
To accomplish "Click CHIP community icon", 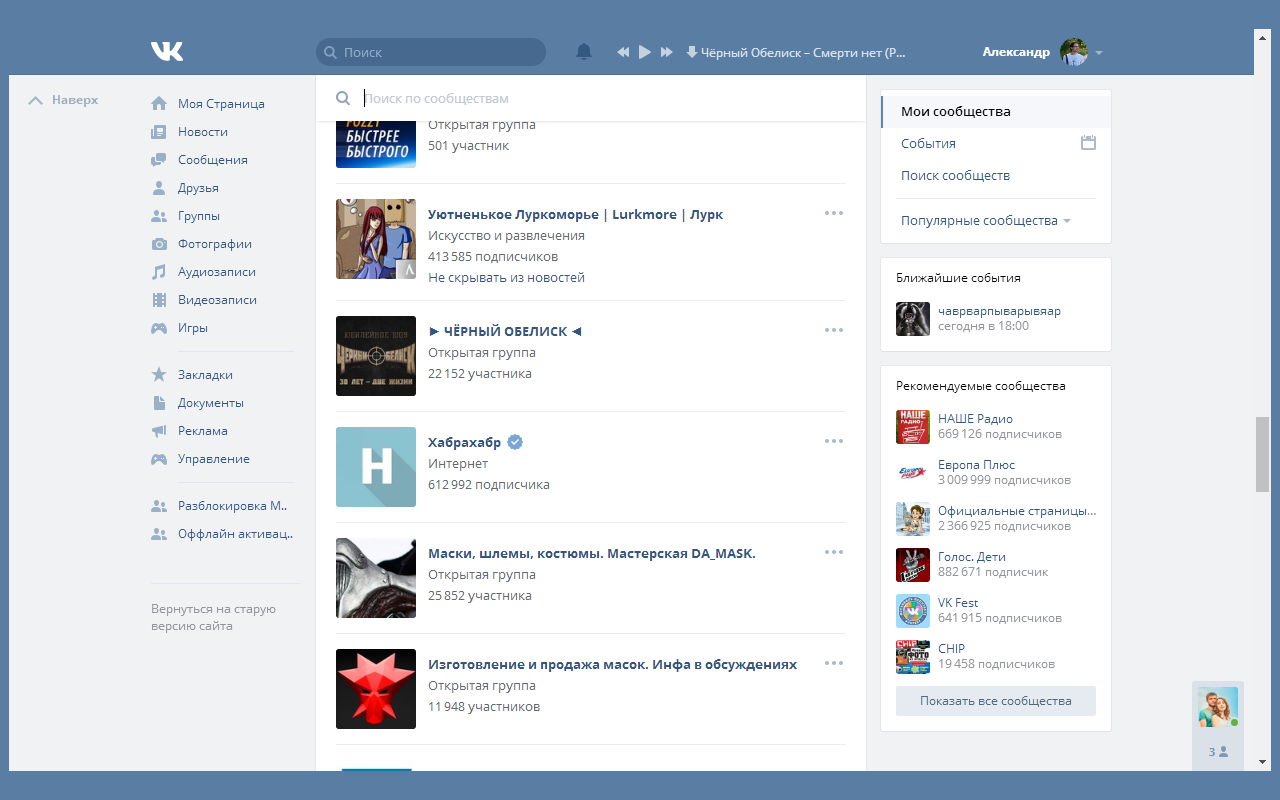I will tap(913, 657).
